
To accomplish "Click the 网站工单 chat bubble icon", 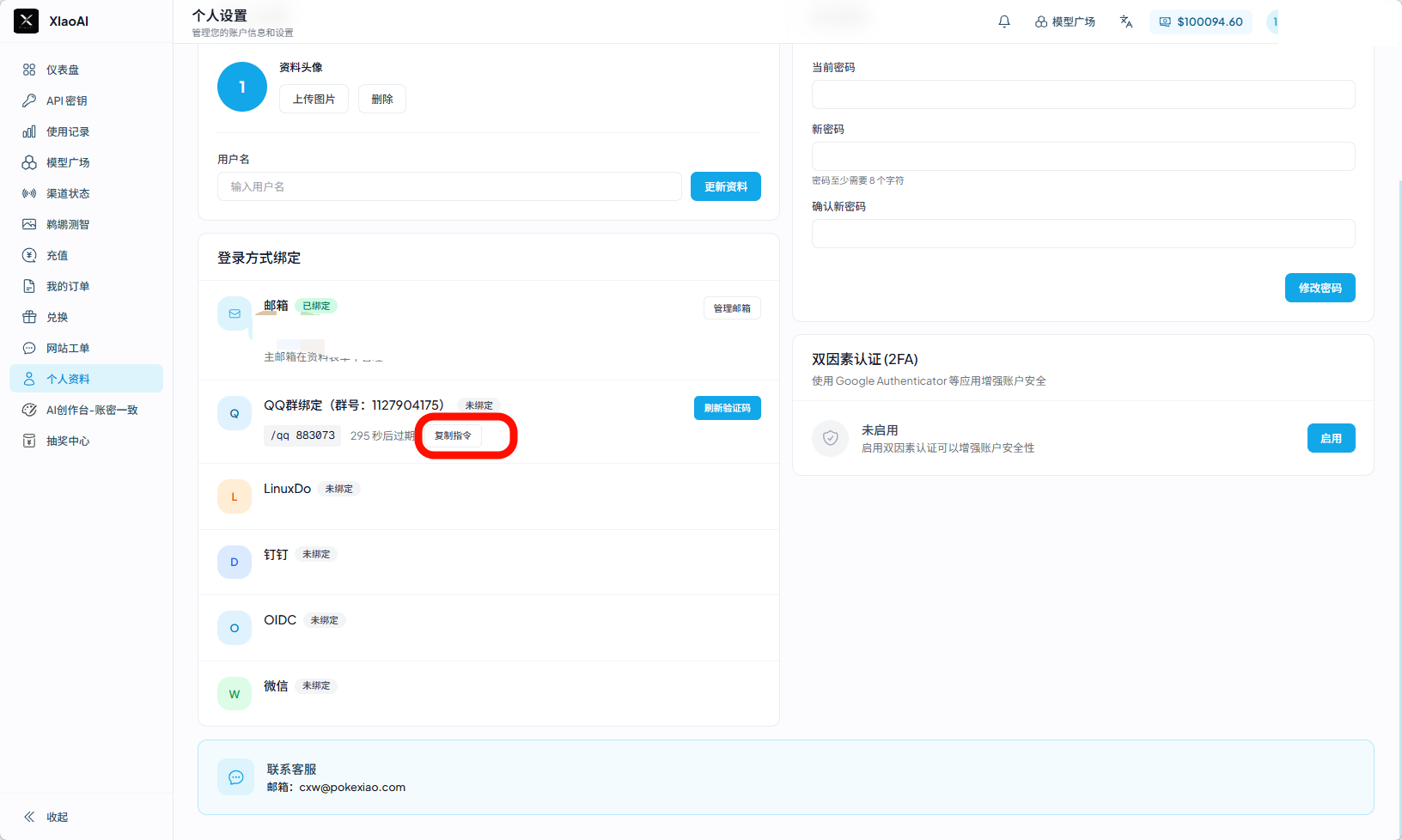I will click(x=29, y=348).
